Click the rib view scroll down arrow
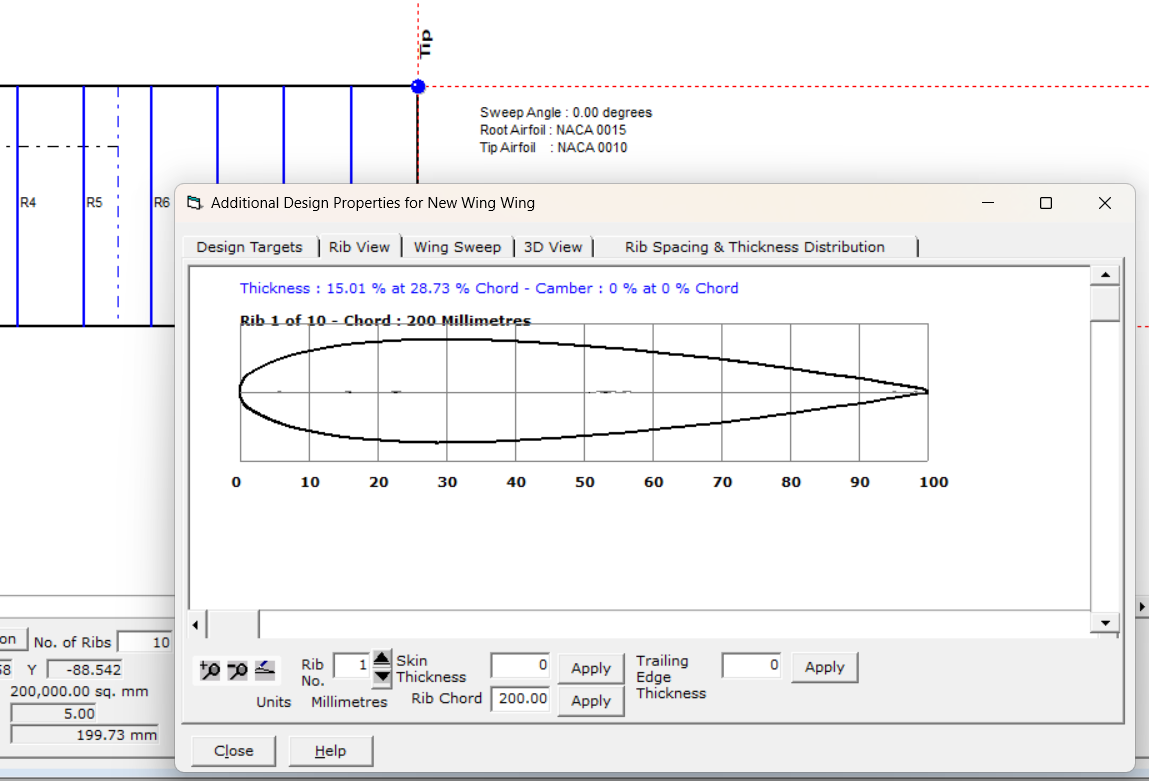This screenshot has width=1149, height=781. [1105, 623]
